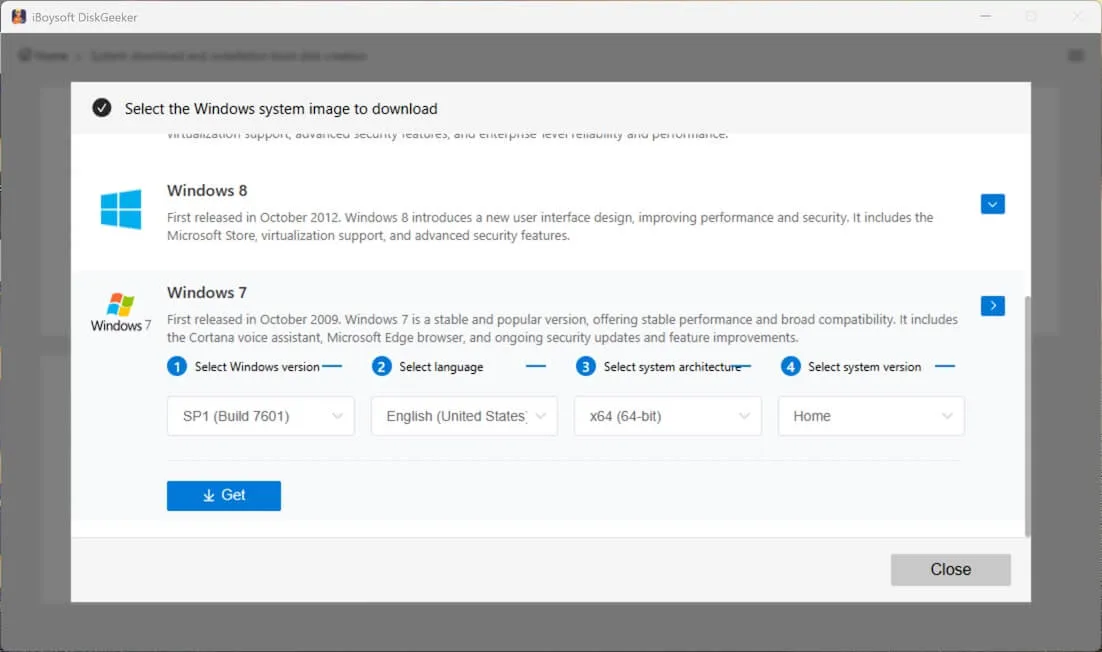Click step 4 badge for Select system version

[789, 366]
